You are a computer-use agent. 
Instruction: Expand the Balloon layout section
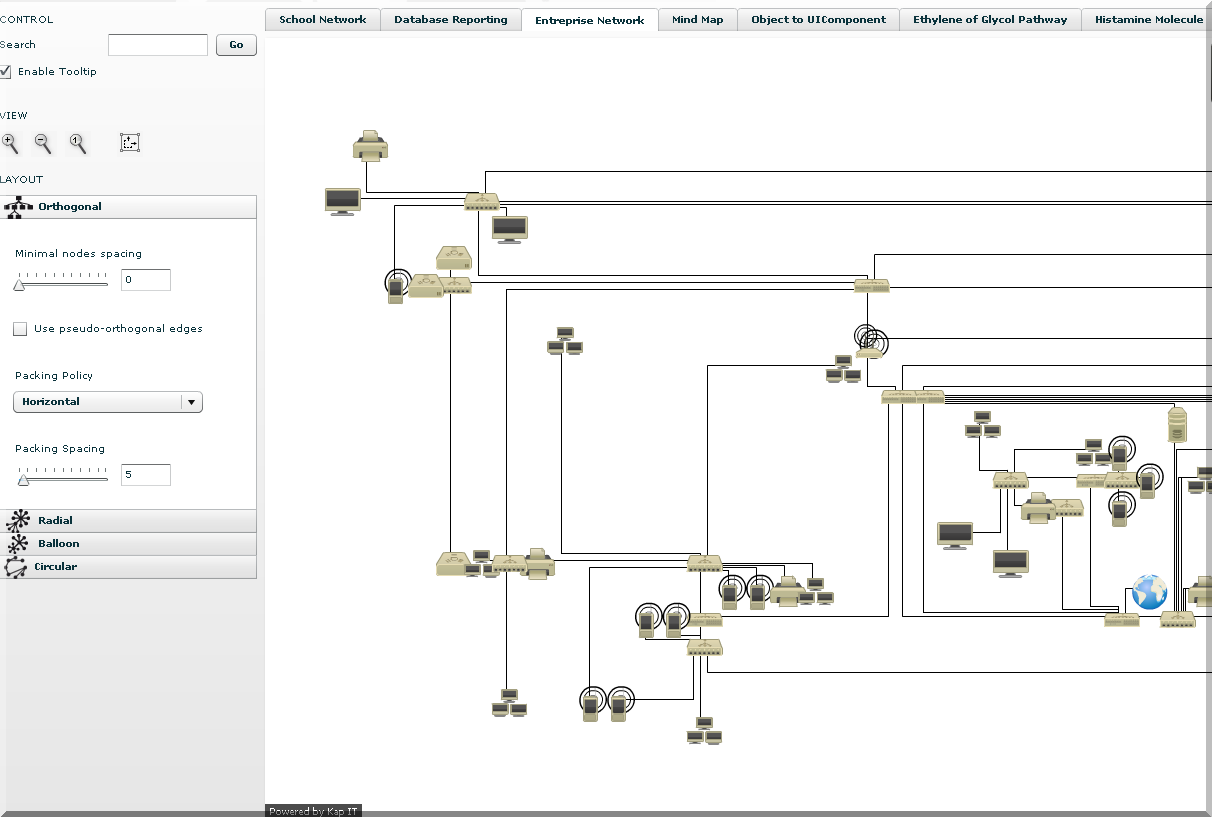(128, 544)
